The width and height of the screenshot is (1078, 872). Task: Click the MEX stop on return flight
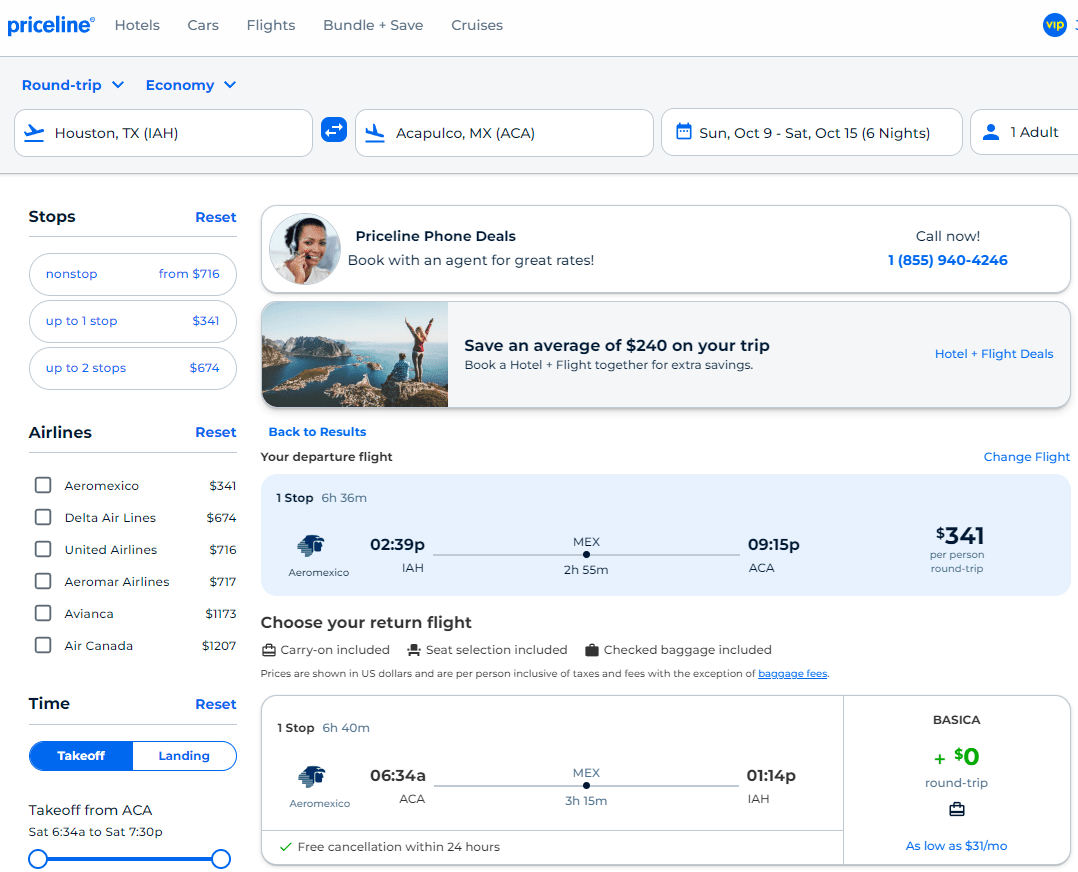tap(586, 773)
